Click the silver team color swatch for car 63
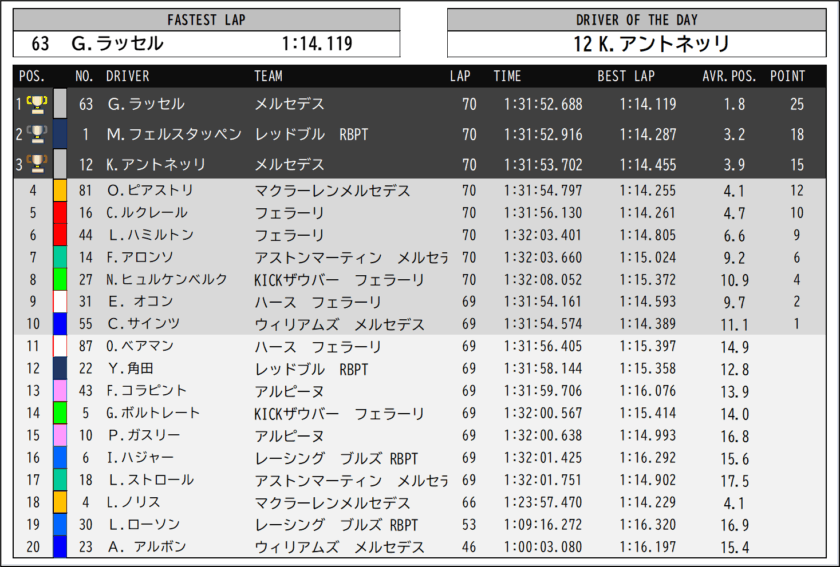The image size is (840, 567). pyautogui.click(x=60, y=104)
